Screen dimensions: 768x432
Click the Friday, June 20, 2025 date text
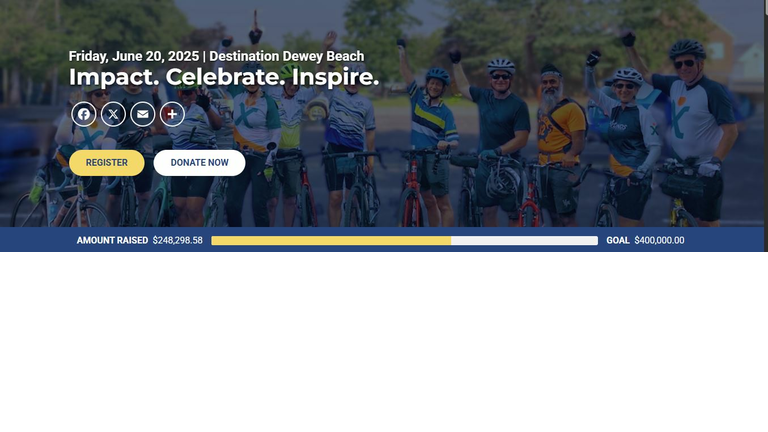(x=134, y=56)
